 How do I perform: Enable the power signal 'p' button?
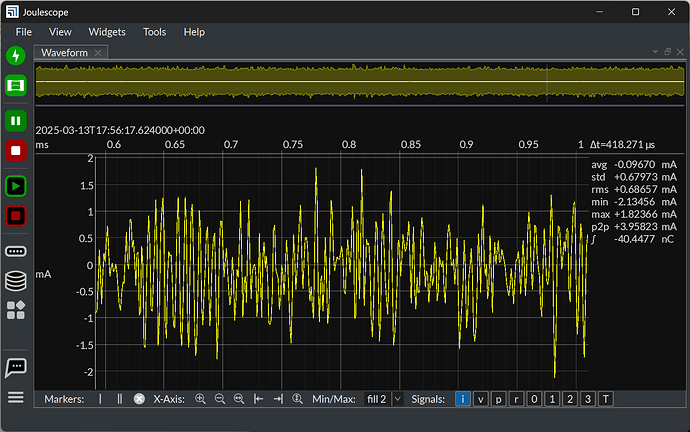point(498,399)
